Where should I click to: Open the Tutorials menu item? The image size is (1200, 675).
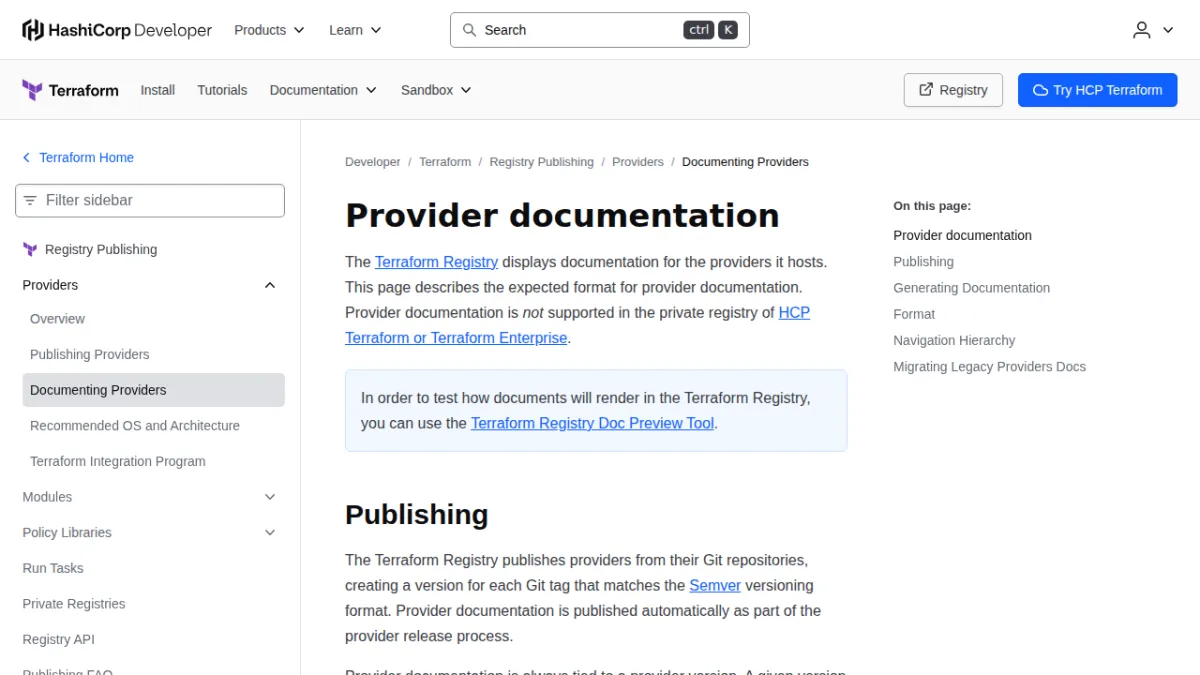[222, 90]
